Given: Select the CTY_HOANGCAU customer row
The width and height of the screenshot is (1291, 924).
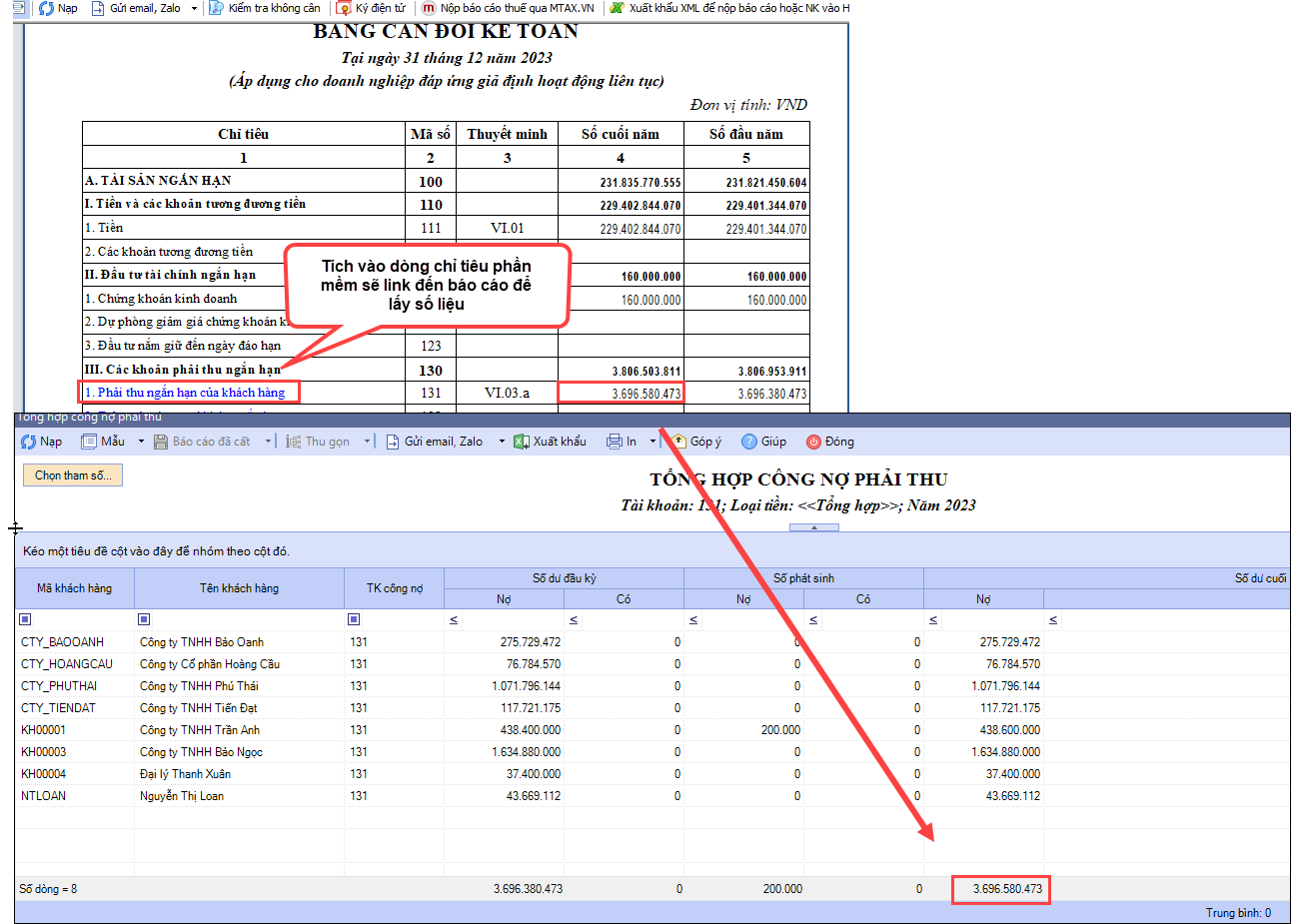Looking at the screenshot, I should (x=67, y=664).
